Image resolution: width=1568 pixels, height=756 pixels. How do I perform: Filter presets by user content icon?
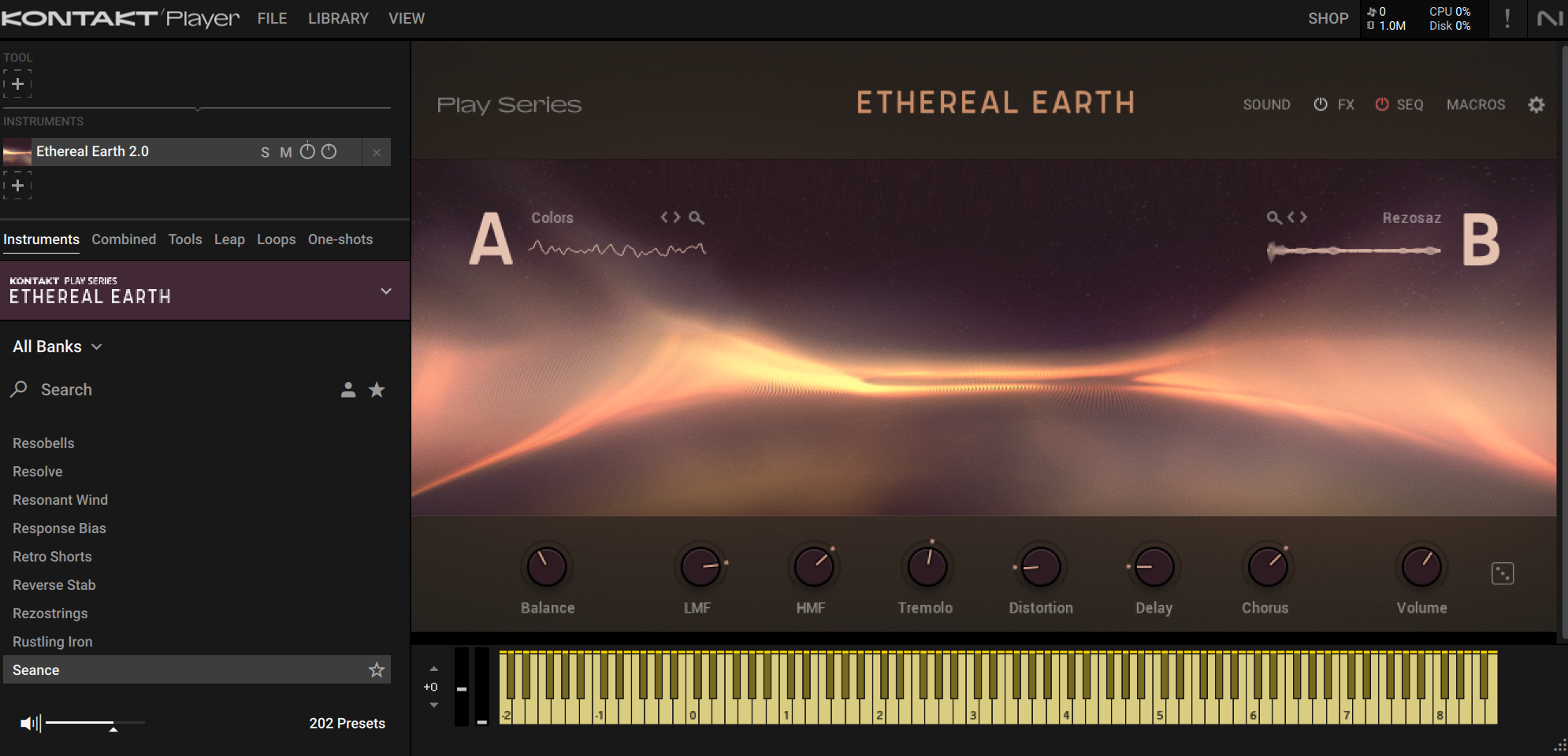click(347, 390)
